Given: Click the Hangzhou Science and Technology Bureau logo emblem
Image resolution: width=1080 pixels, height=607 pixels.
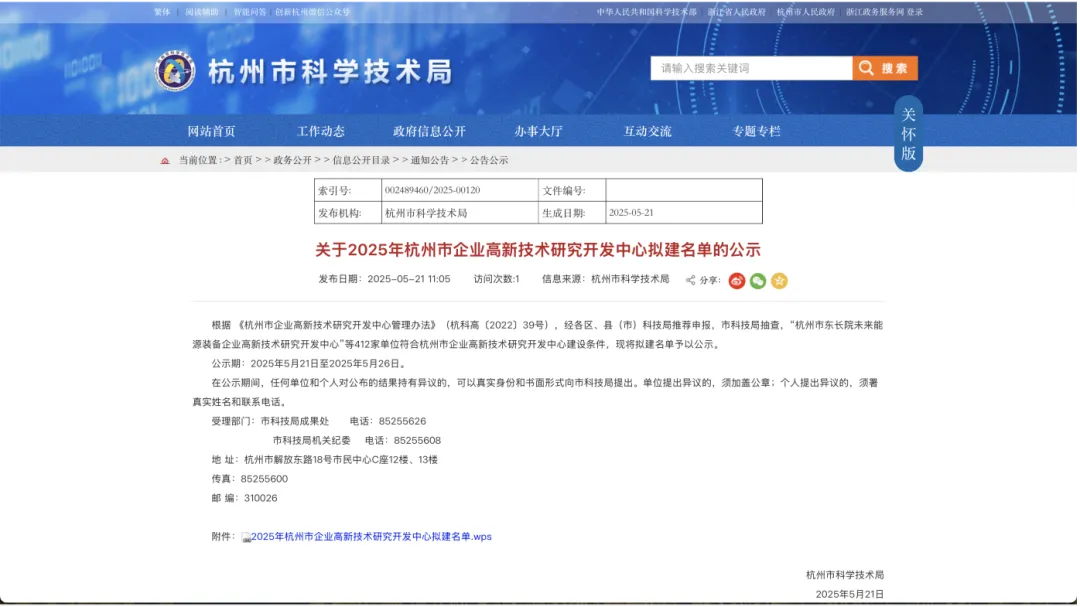Looking at the screenshot, I should click(175, 70).
